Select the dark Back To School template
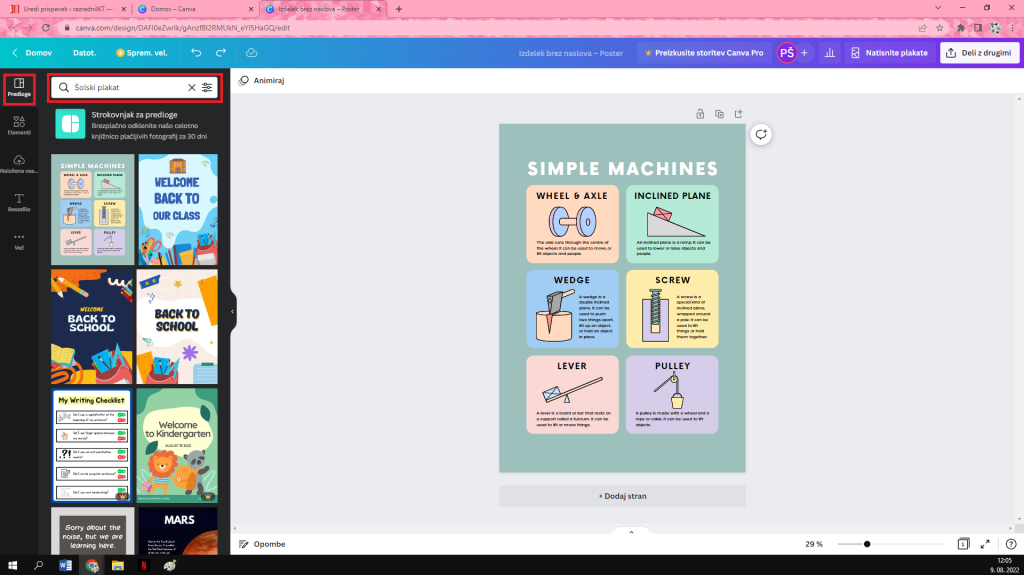 (92, 327)
